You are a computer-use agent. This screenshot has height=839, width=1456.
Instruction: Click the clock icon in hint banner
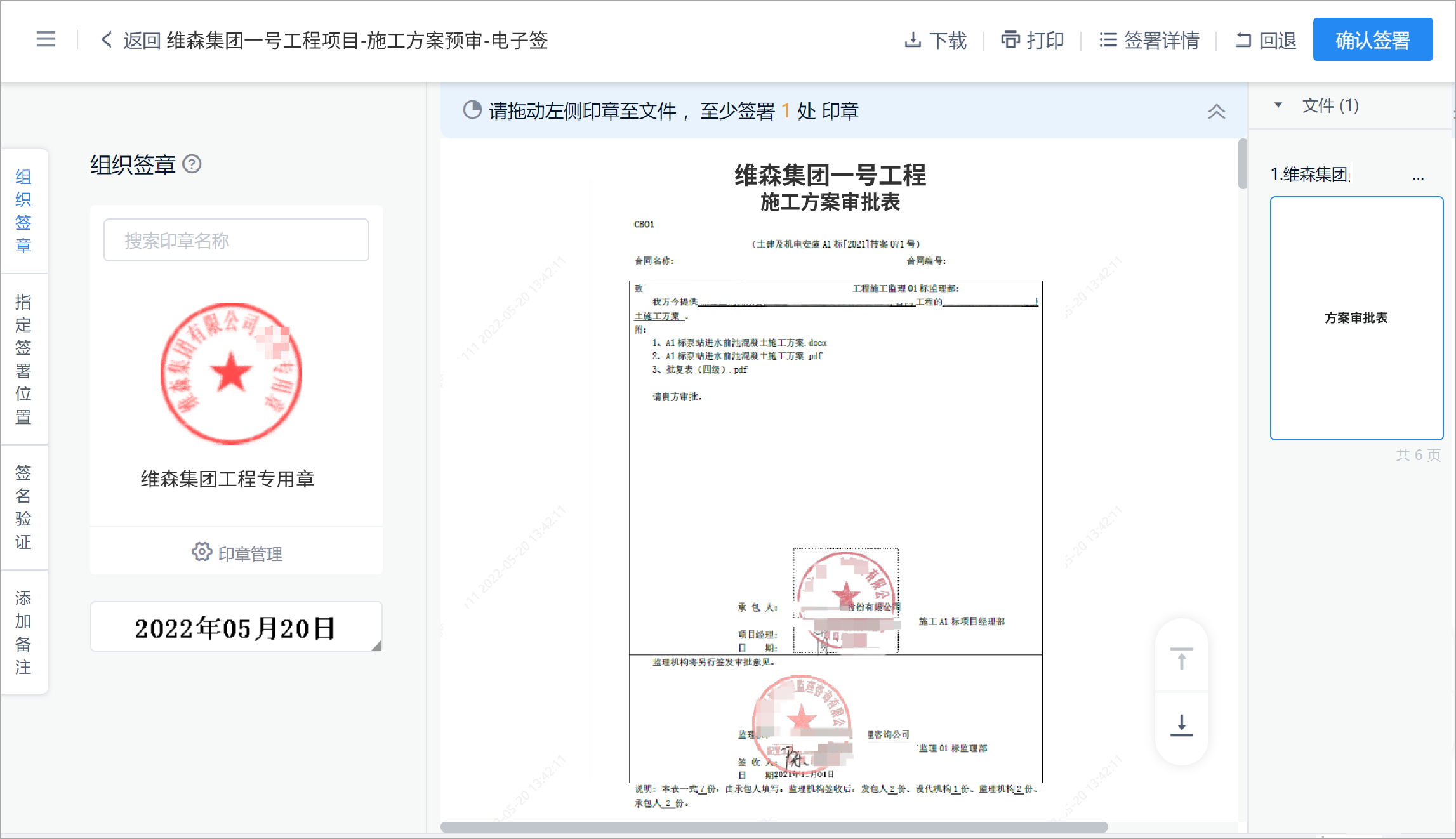pos(472,110)
